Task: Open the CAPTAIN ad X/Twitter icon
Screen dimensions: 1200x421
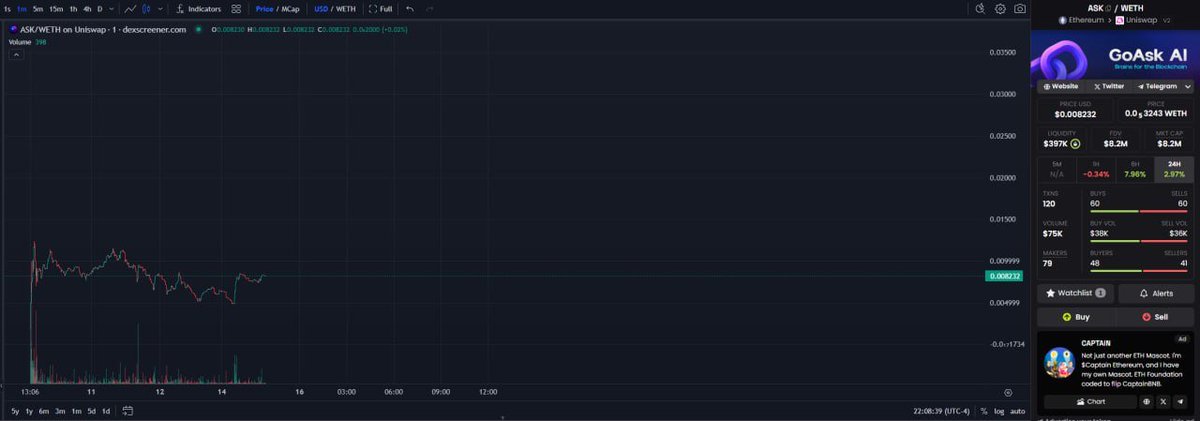Action: tap(1164, 401)
